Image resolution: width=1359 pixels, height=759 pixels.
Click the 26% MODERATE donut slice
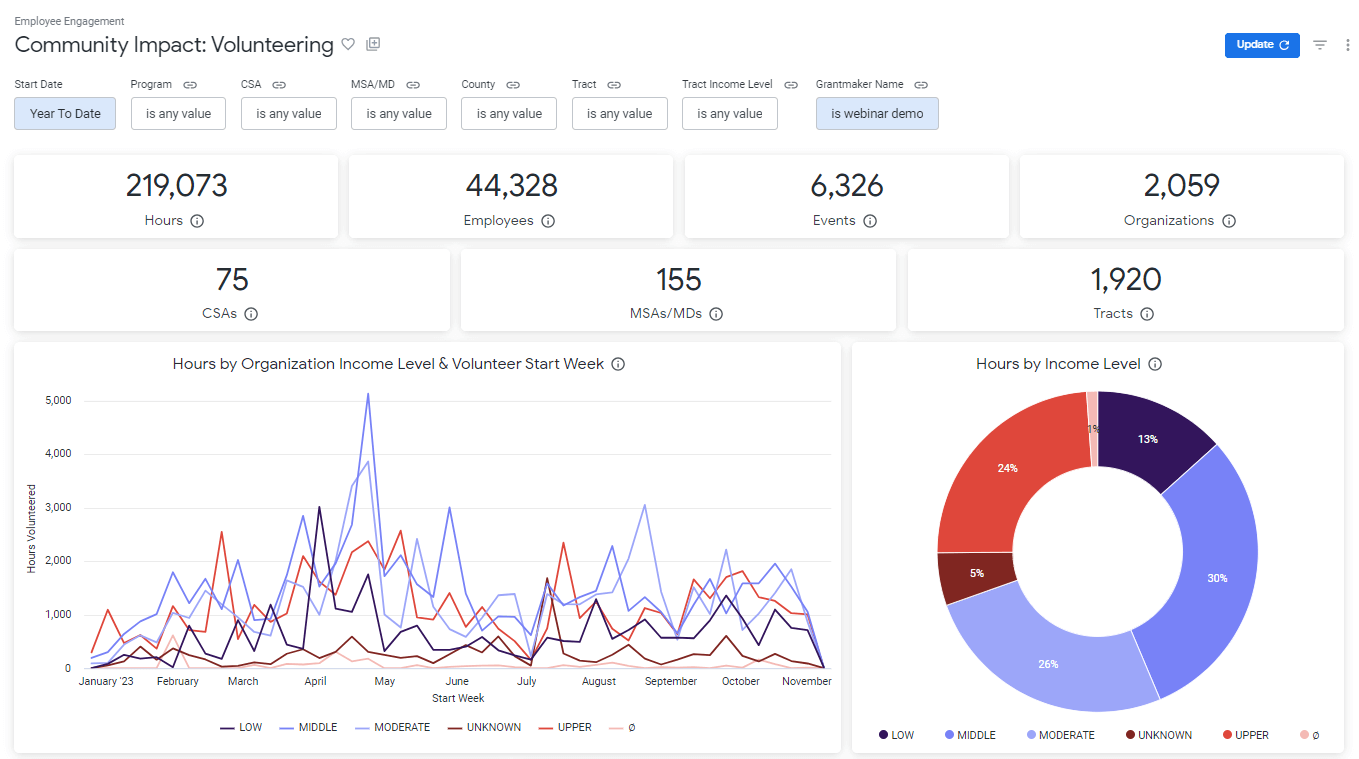1048,664
